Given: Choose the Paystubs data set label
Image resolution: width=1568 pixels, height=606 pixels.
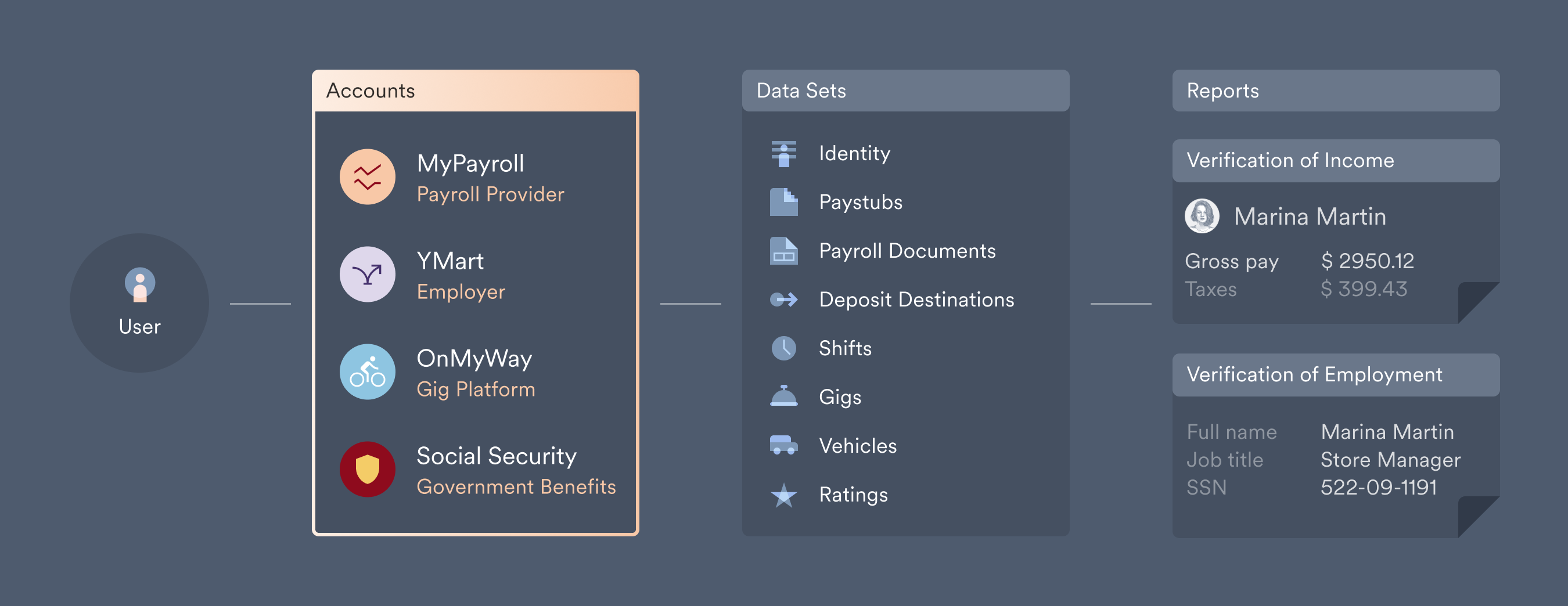Looking at the screenshot, I should 861,203.
